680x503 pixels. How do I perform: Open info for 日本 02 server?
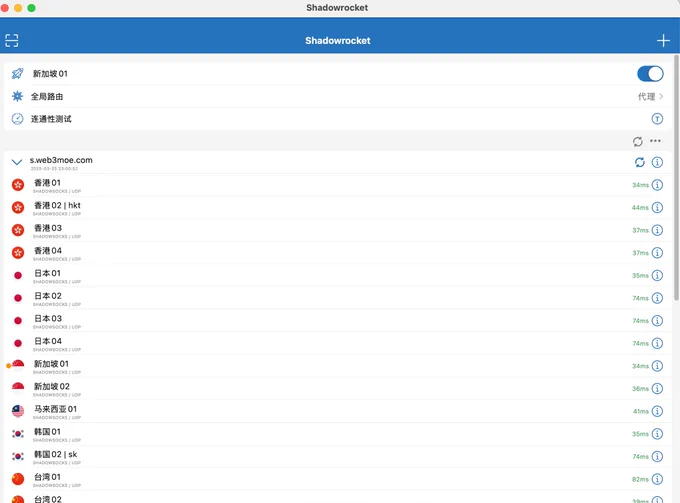pyautogui.click(x=657, y=298)
